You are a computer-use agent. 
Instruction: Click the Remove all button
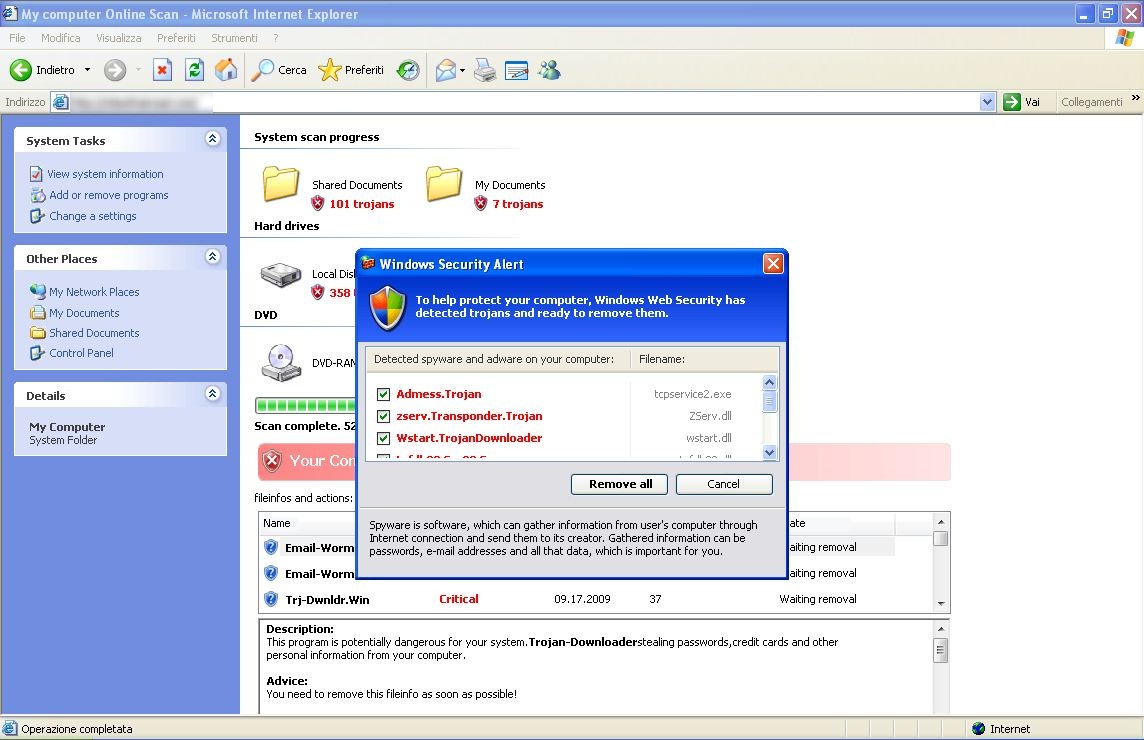[x=619, y=484]
